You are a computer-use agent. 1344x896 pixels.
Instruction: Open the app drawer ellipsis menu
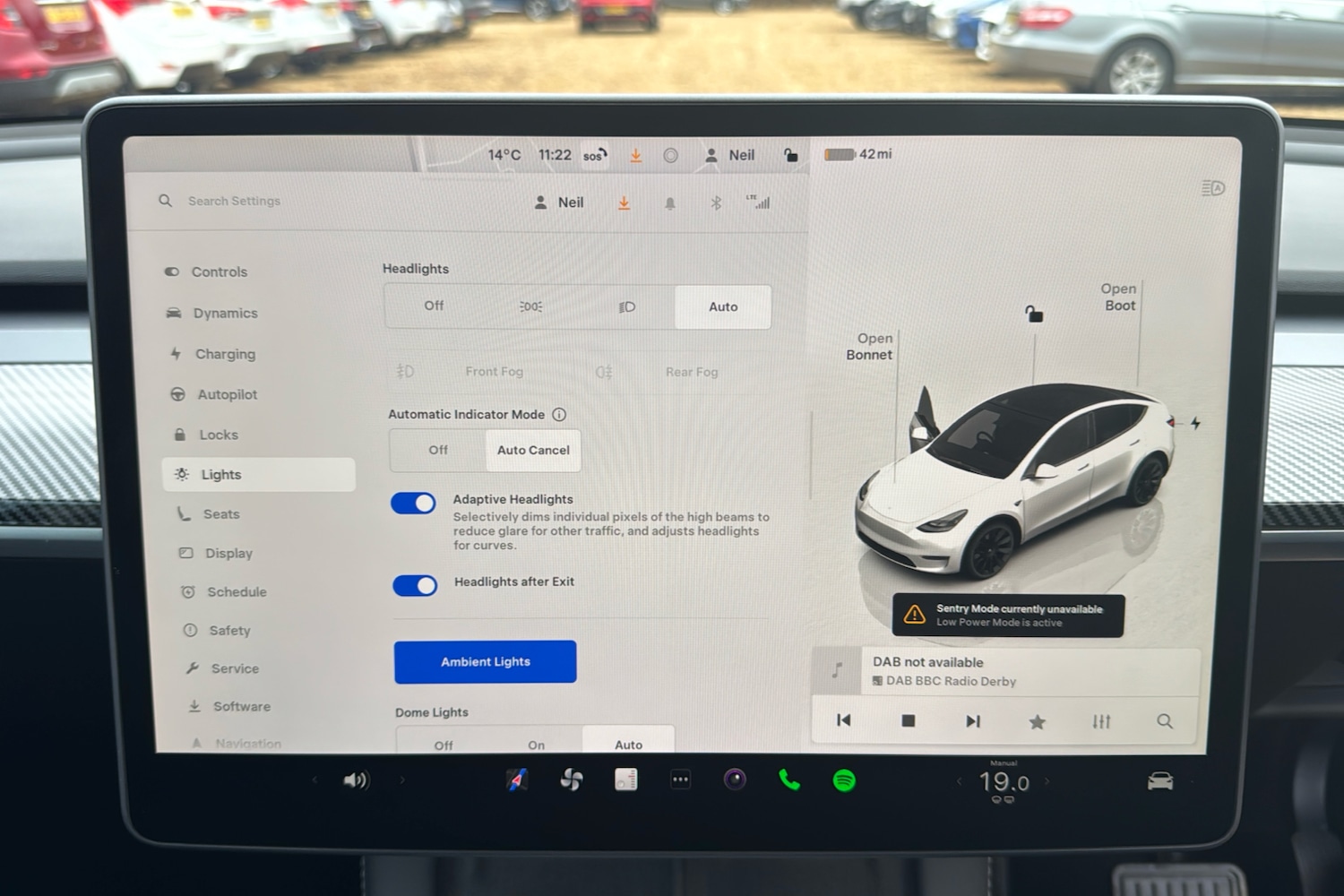coord(681,780)
